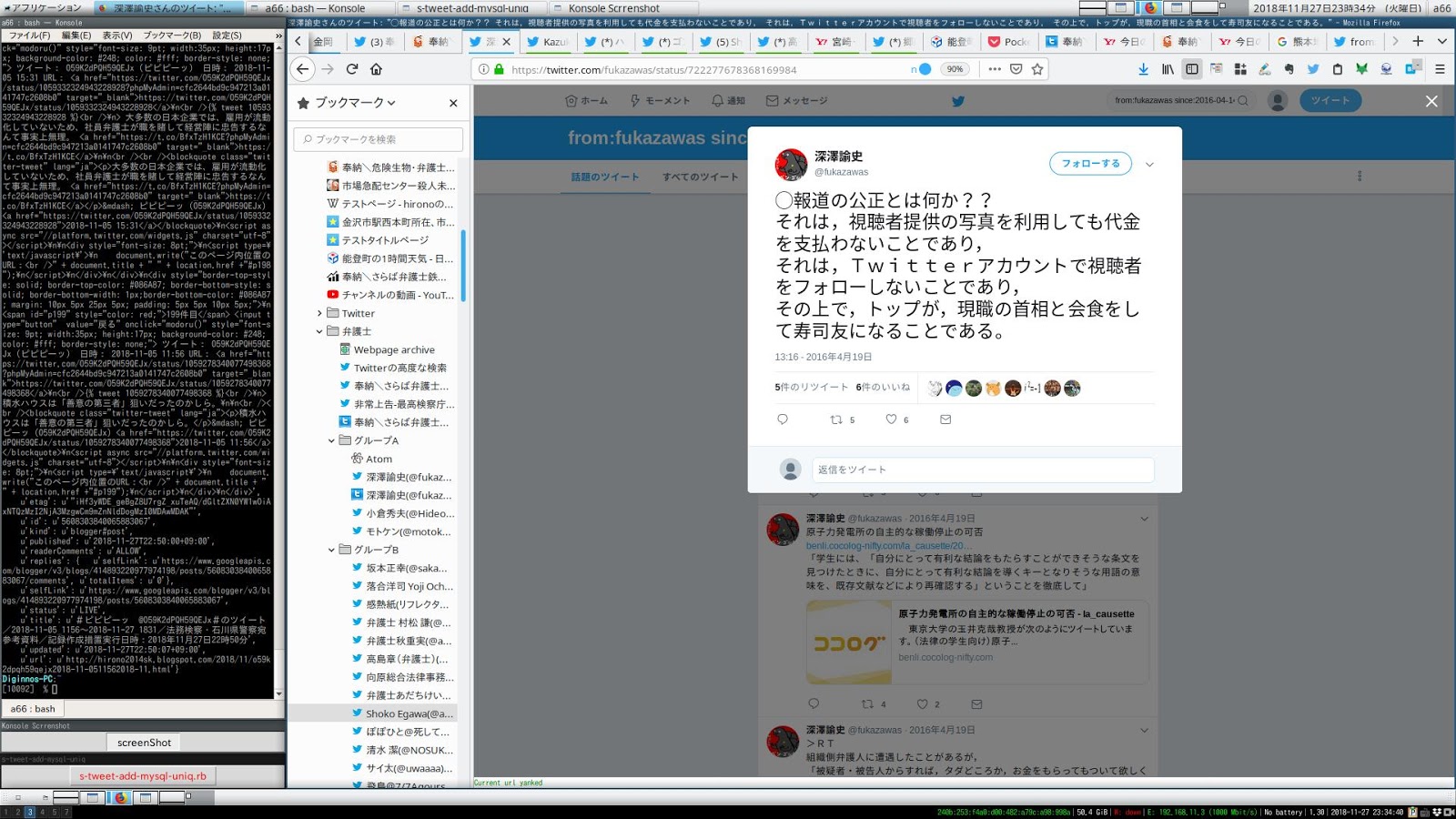Image resolution: width=1456 pixels, height=819 pixels.
Task: Click the screenShot button in Konsole Screenshot
Action: (144, 743)
